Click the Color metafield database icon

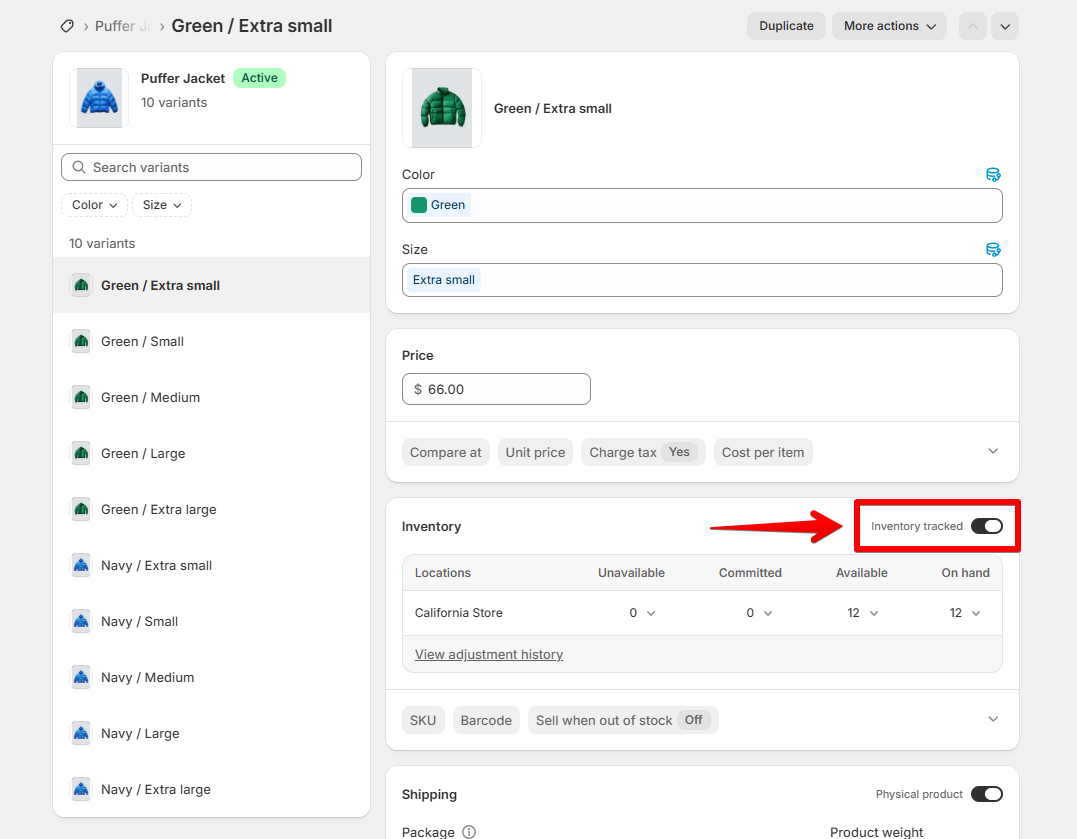click(x=993, y=175)
